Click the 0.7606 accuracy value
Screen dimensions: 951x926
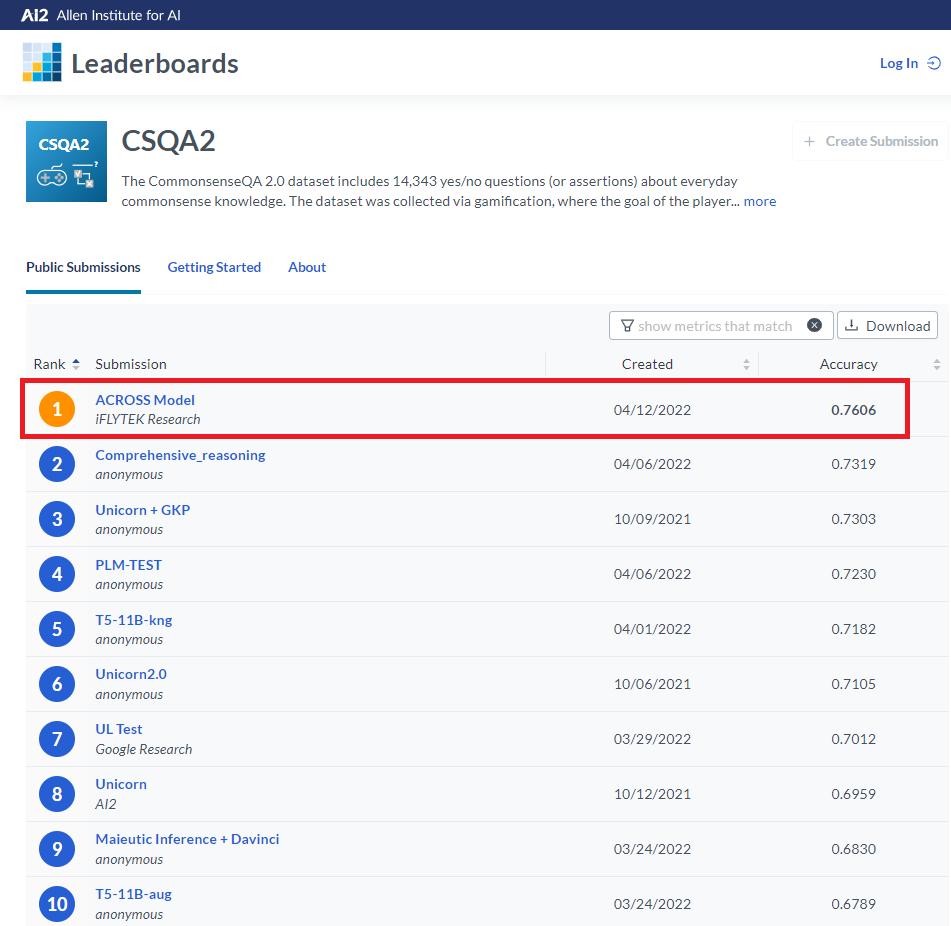click(853, 410)
